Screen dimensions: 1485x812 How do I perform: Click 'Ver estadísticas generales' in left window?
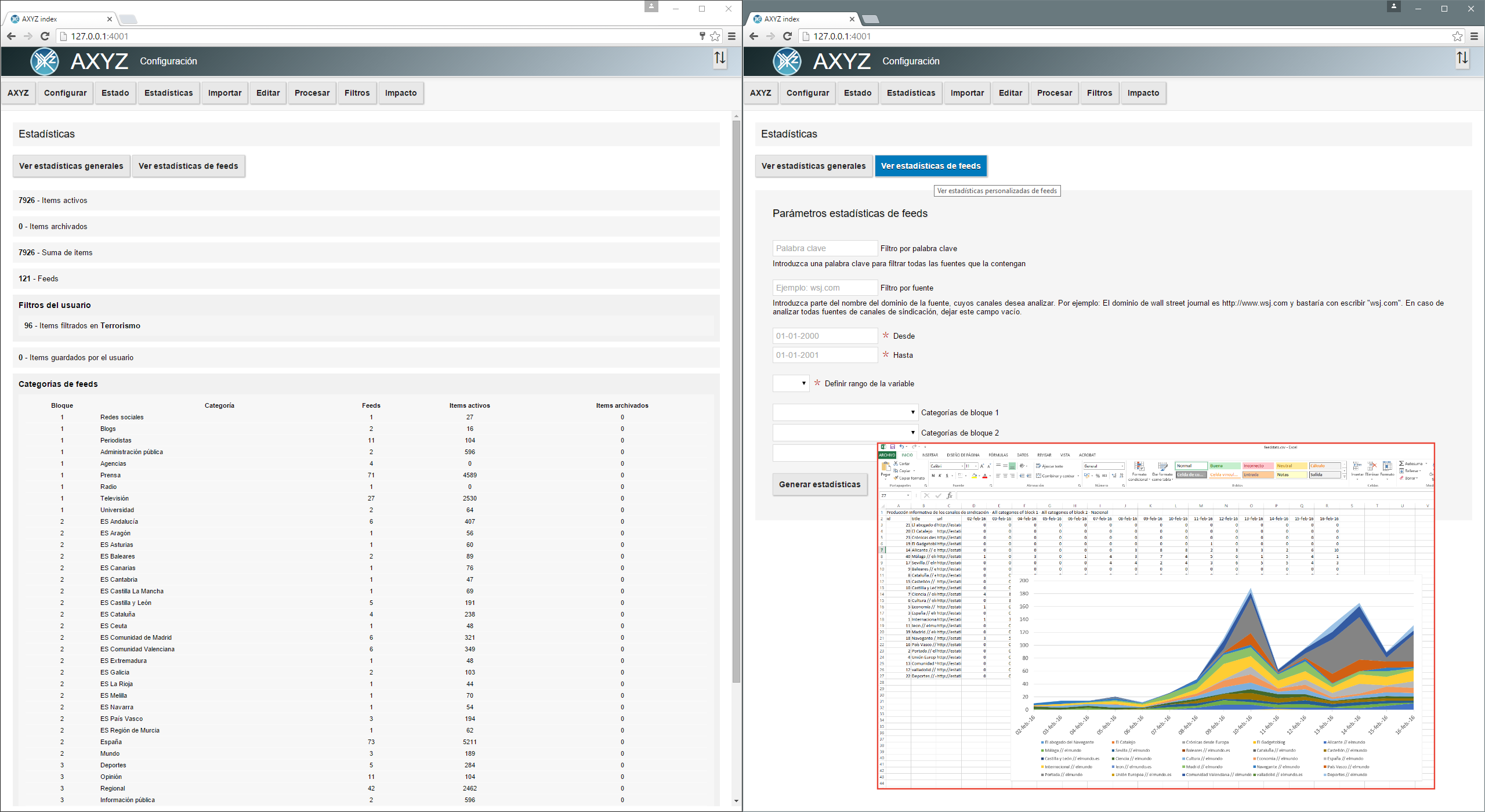(x=71, y=166)
